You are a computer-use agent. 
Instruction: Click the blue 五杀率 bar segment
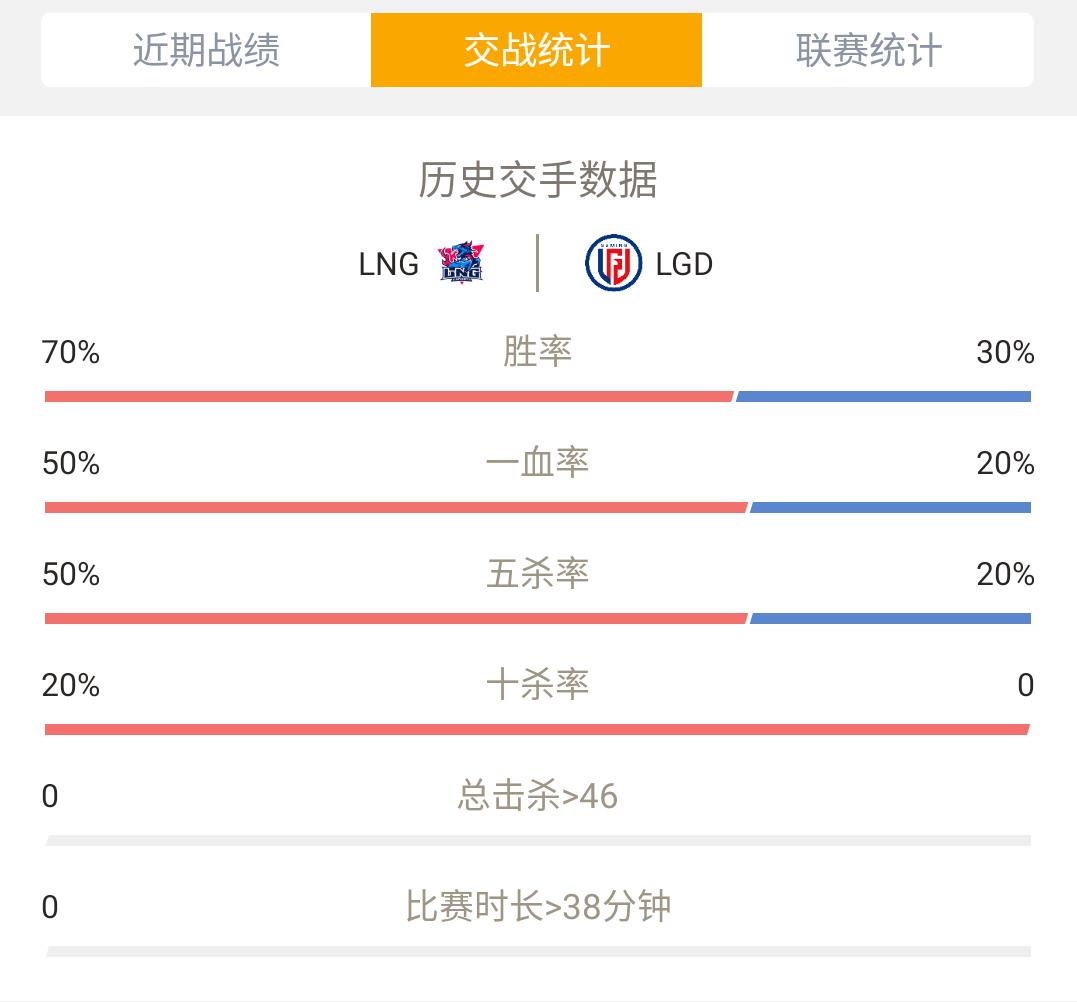890,619
